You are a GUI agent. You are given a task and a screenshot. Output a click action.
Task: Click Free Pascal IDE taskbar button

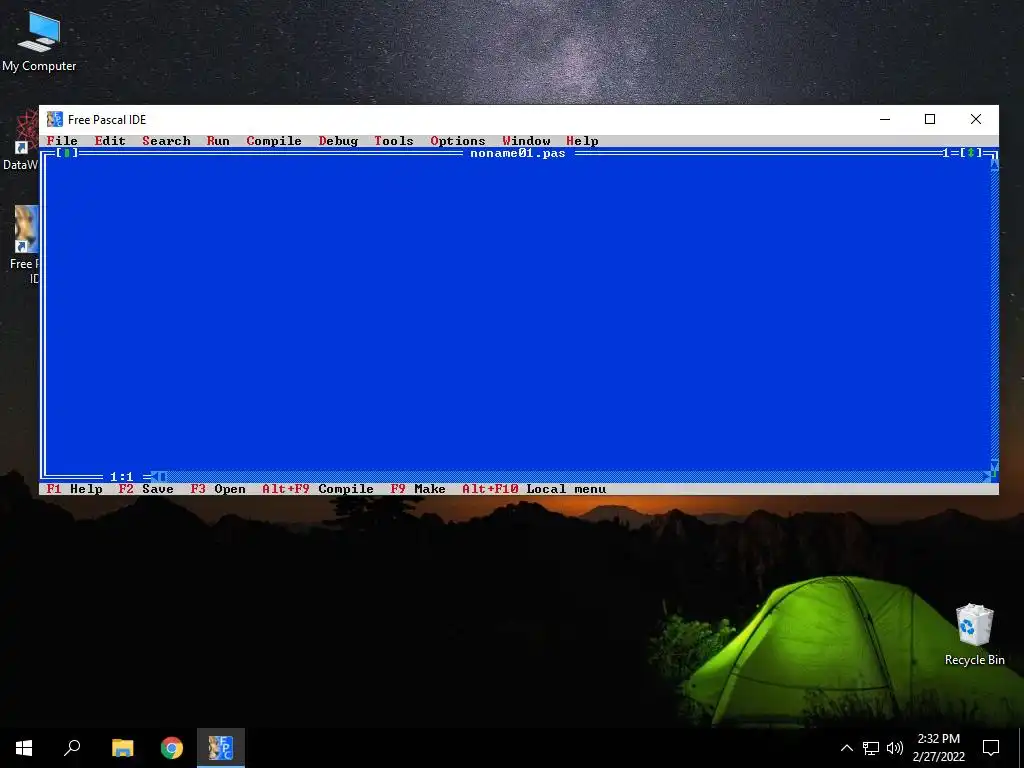pyautogui.click(x=221, y=748)
